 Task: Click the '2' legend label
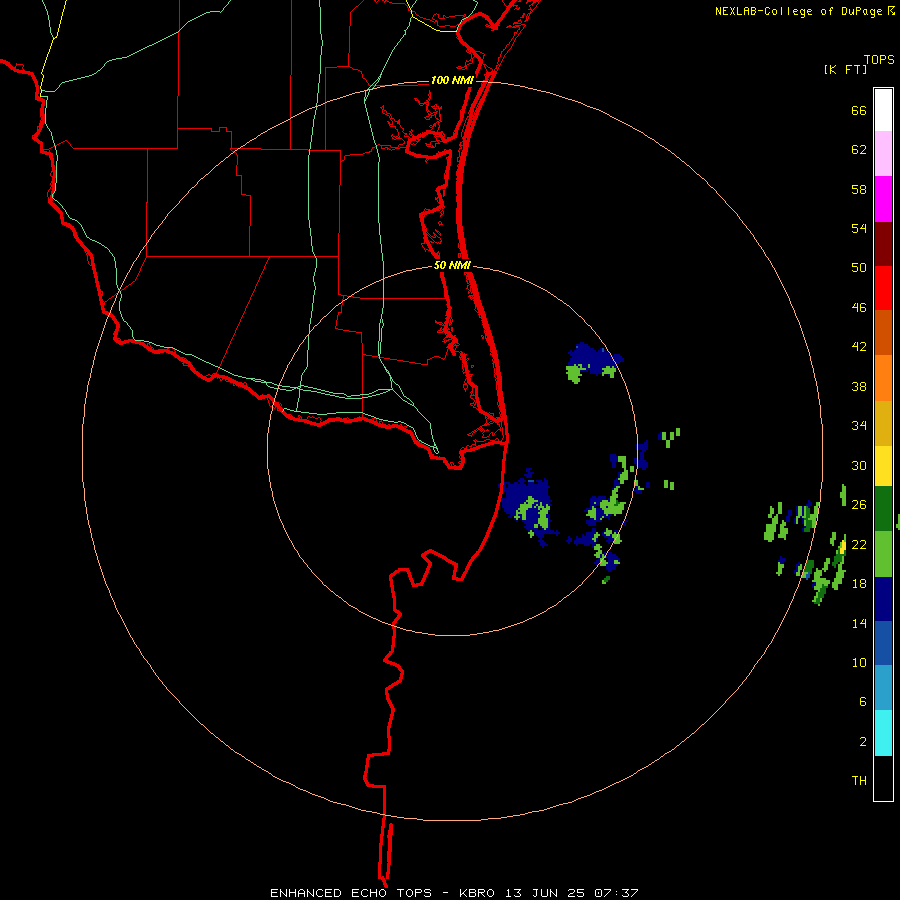point(863,742)
